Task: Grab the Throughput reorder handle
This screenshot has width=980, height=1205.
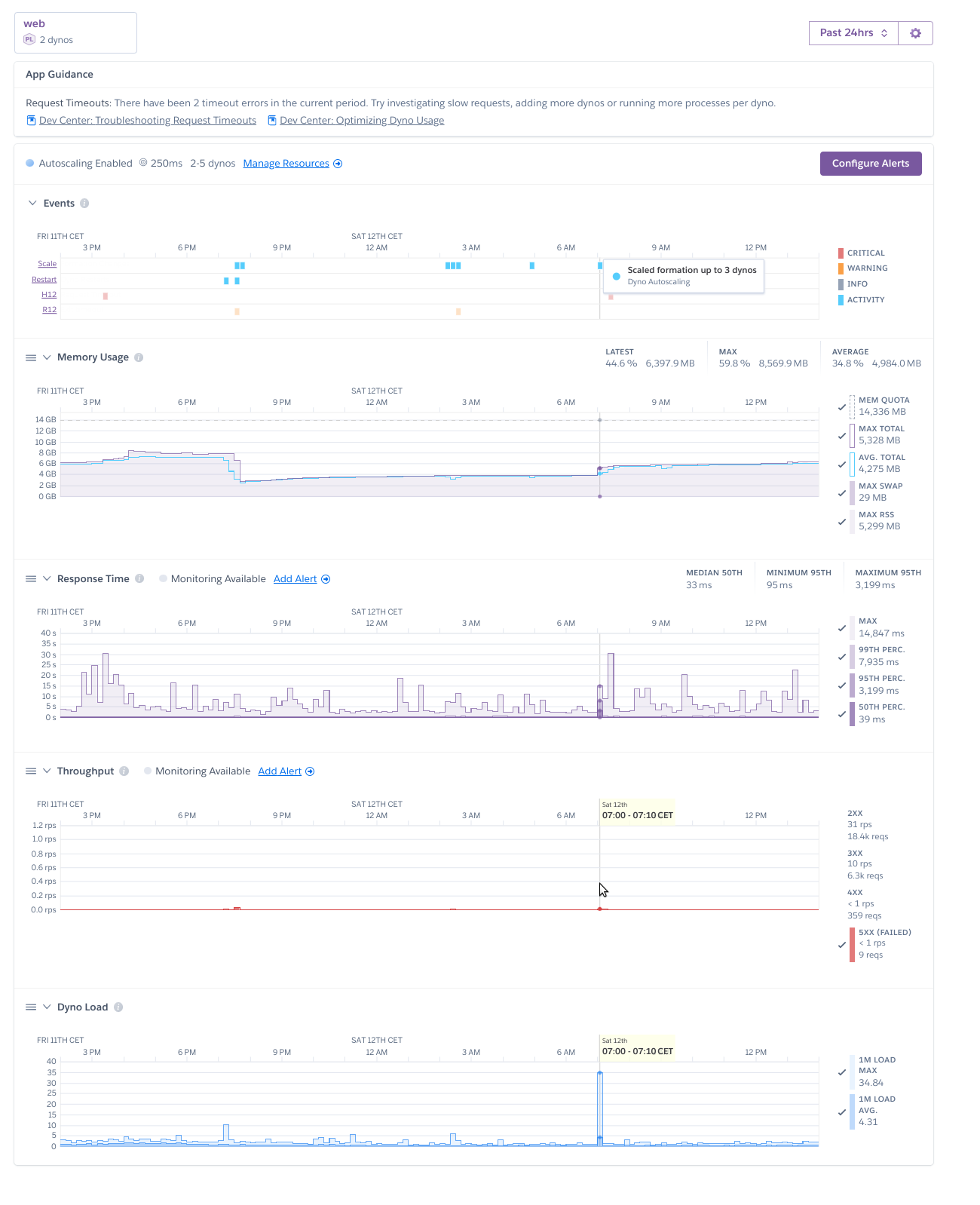Action: tap(31, 771)
